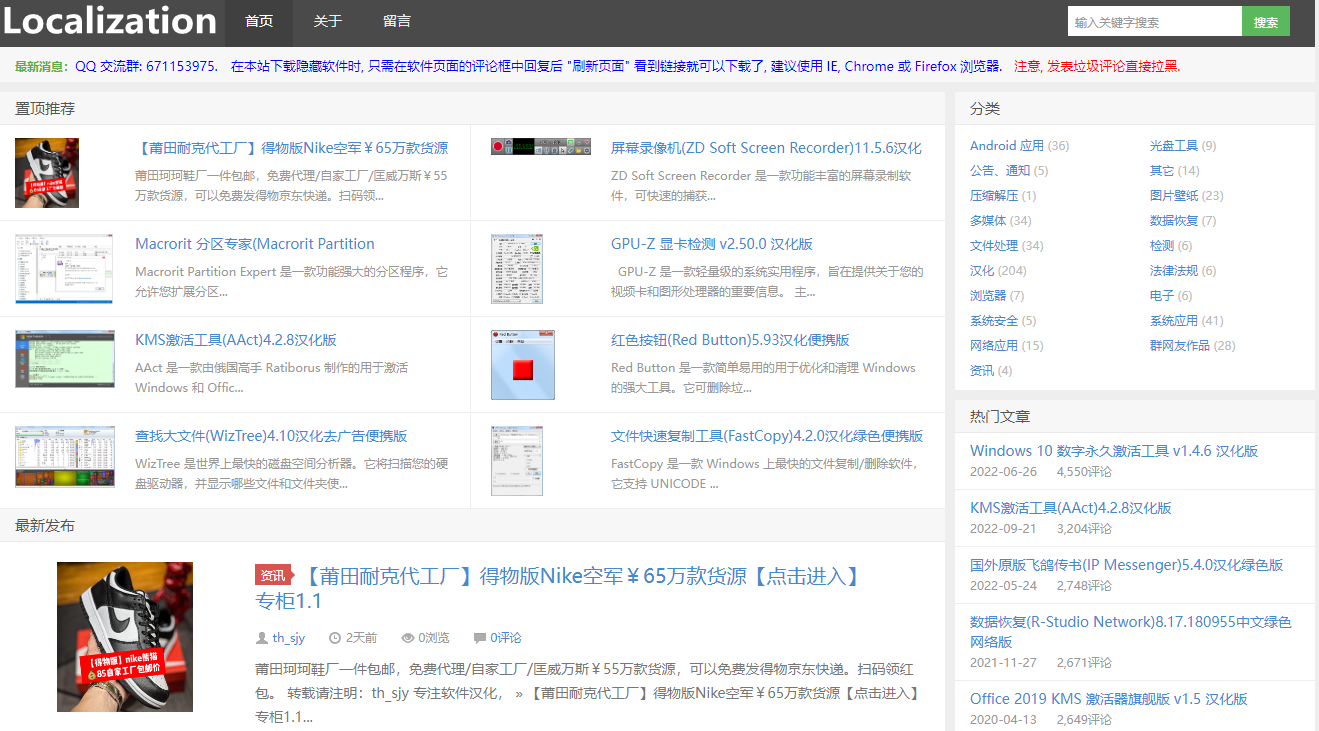1319x731 pixels.
Task: Click the QQ 交流群: 671153975 notice text
Action: point(146,67)
